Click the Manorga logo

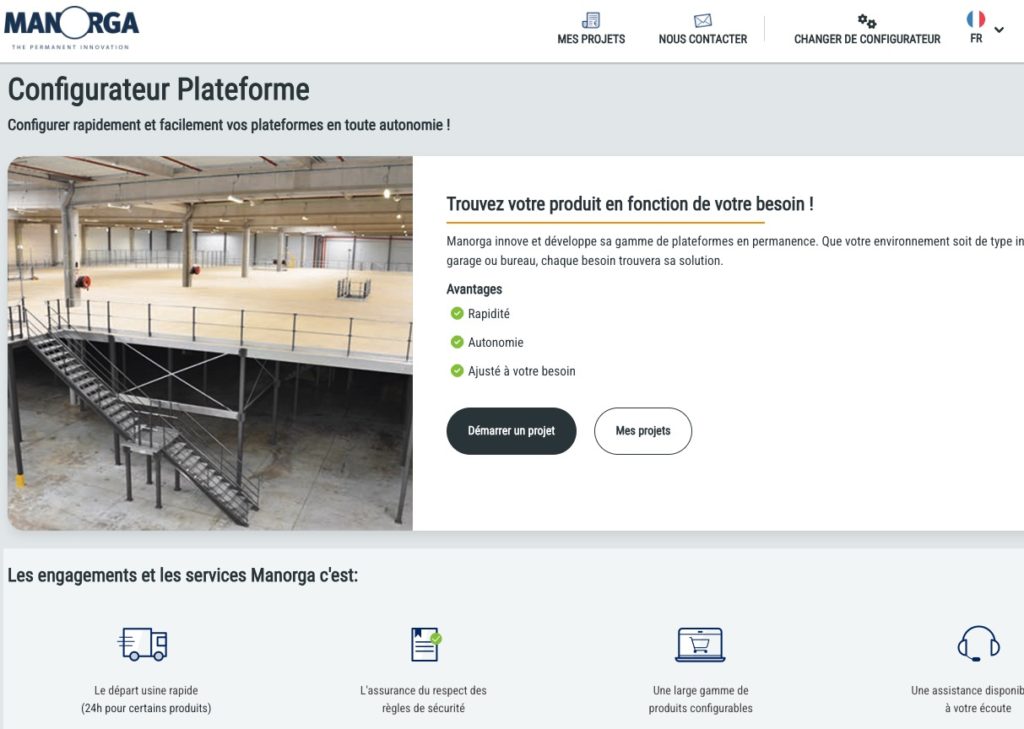pyautogui.click(x=72, y=24)
